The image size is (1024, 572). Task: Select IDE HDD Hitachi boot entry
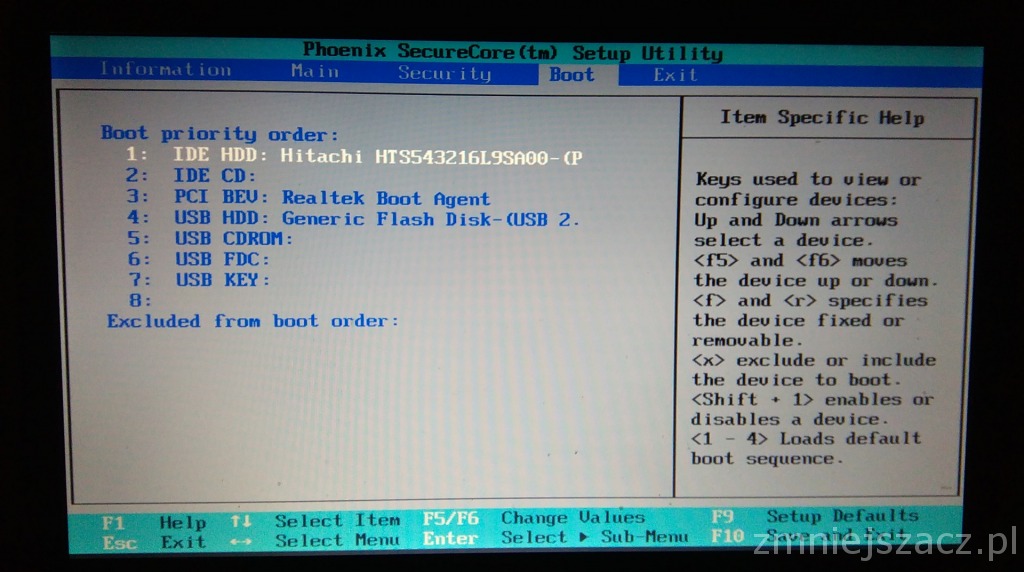354,156
